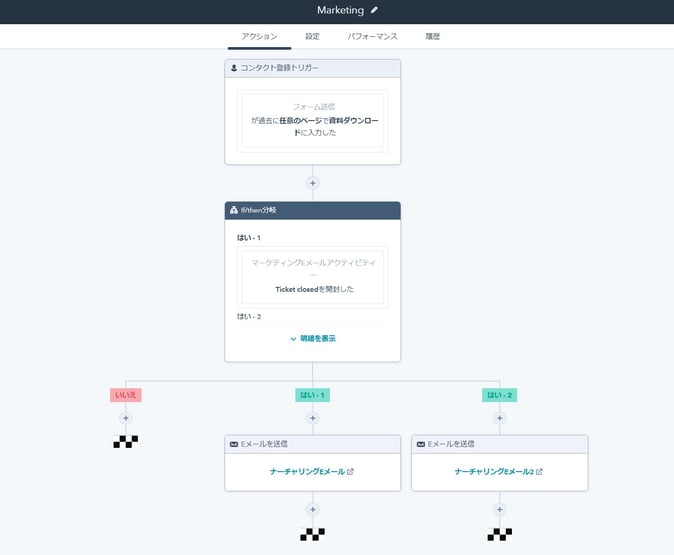Click envelope icon on ナーチャリングEメール2 card
674x555 pixels.
421,444
